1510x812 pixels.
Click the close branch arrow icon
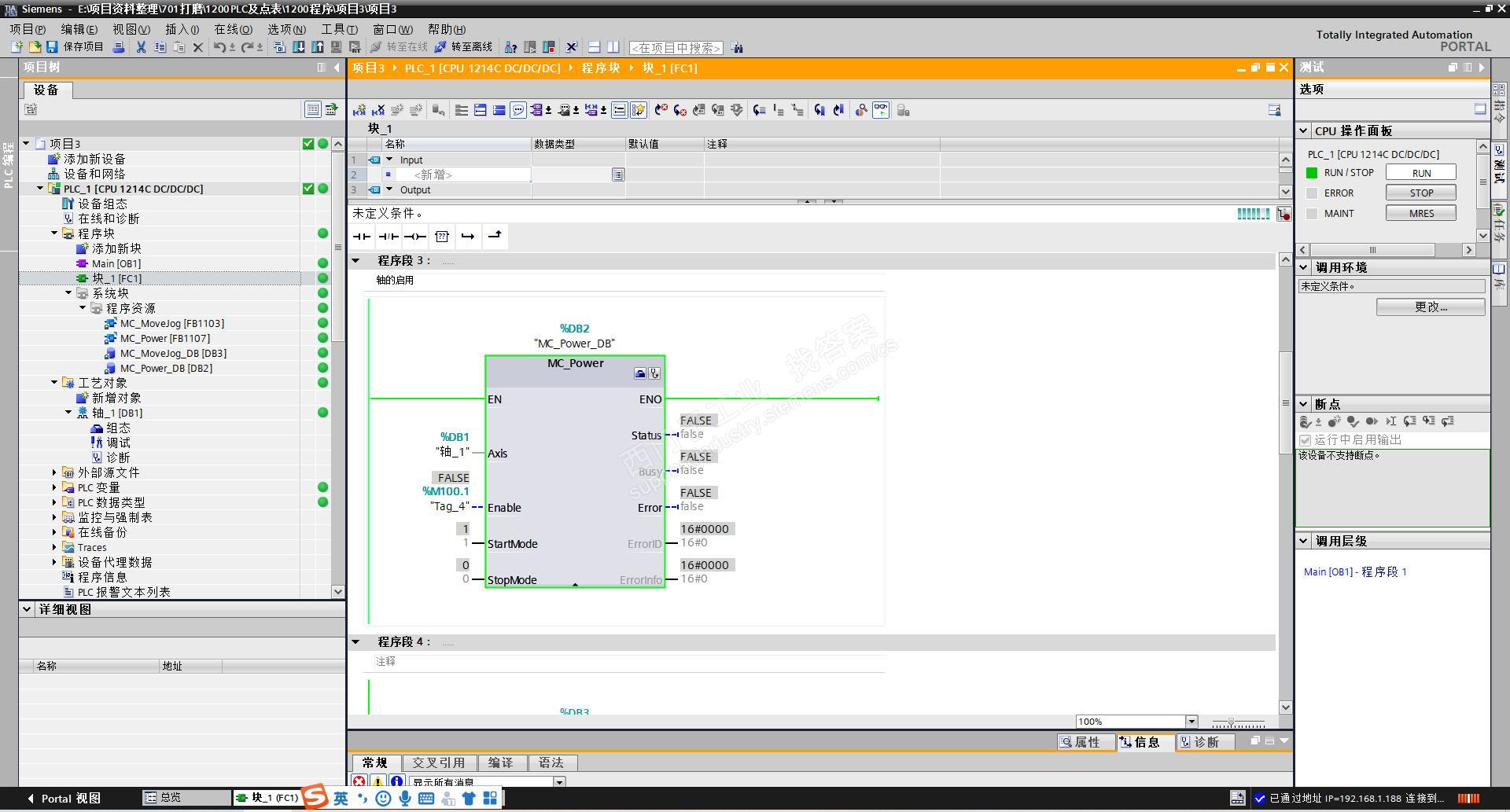click(x=495, y=237)
